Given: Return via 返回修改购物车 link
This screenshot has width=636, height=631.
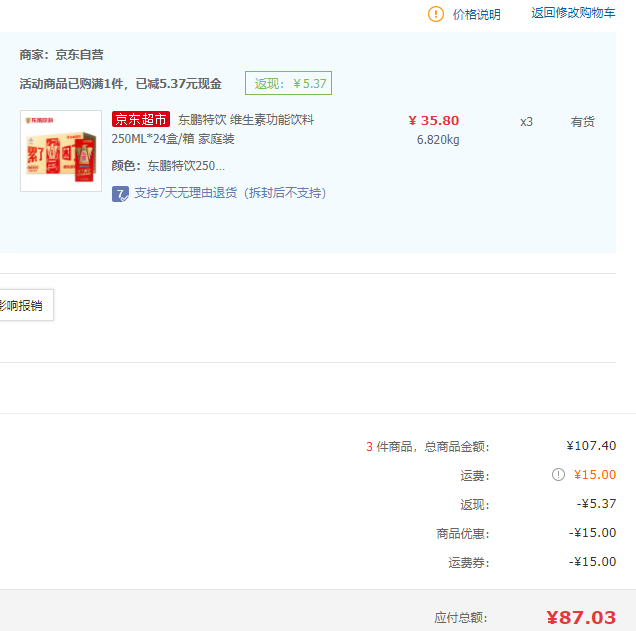Looking at the screenshot, I should click(573, 13).
